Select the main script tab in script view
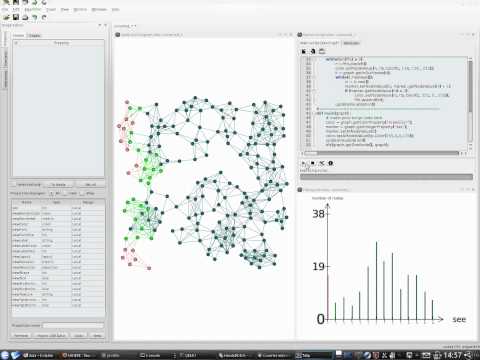 [319, 43]
